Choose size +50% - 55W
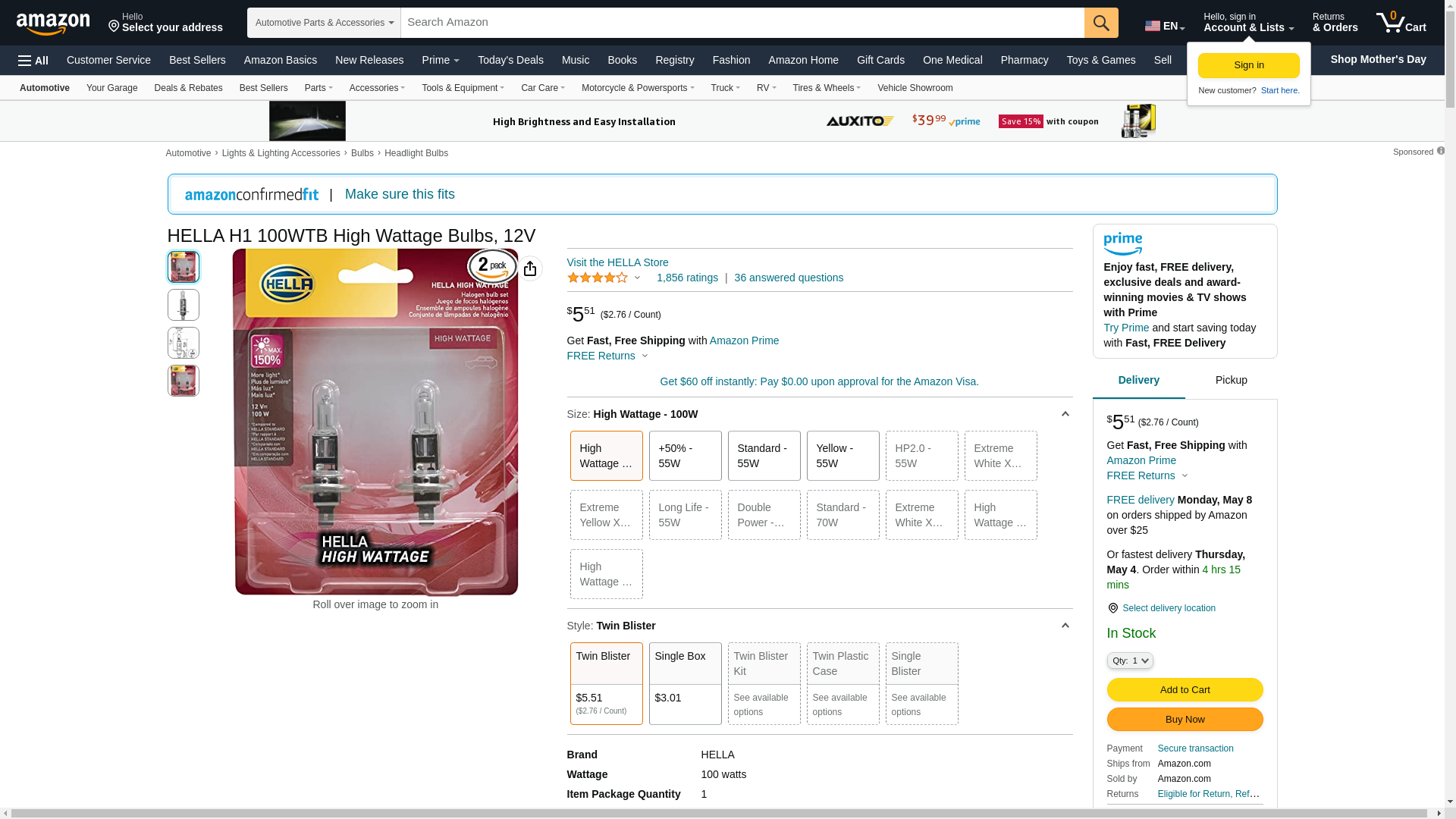This screenshot has height=819, width=1456. 686,456
